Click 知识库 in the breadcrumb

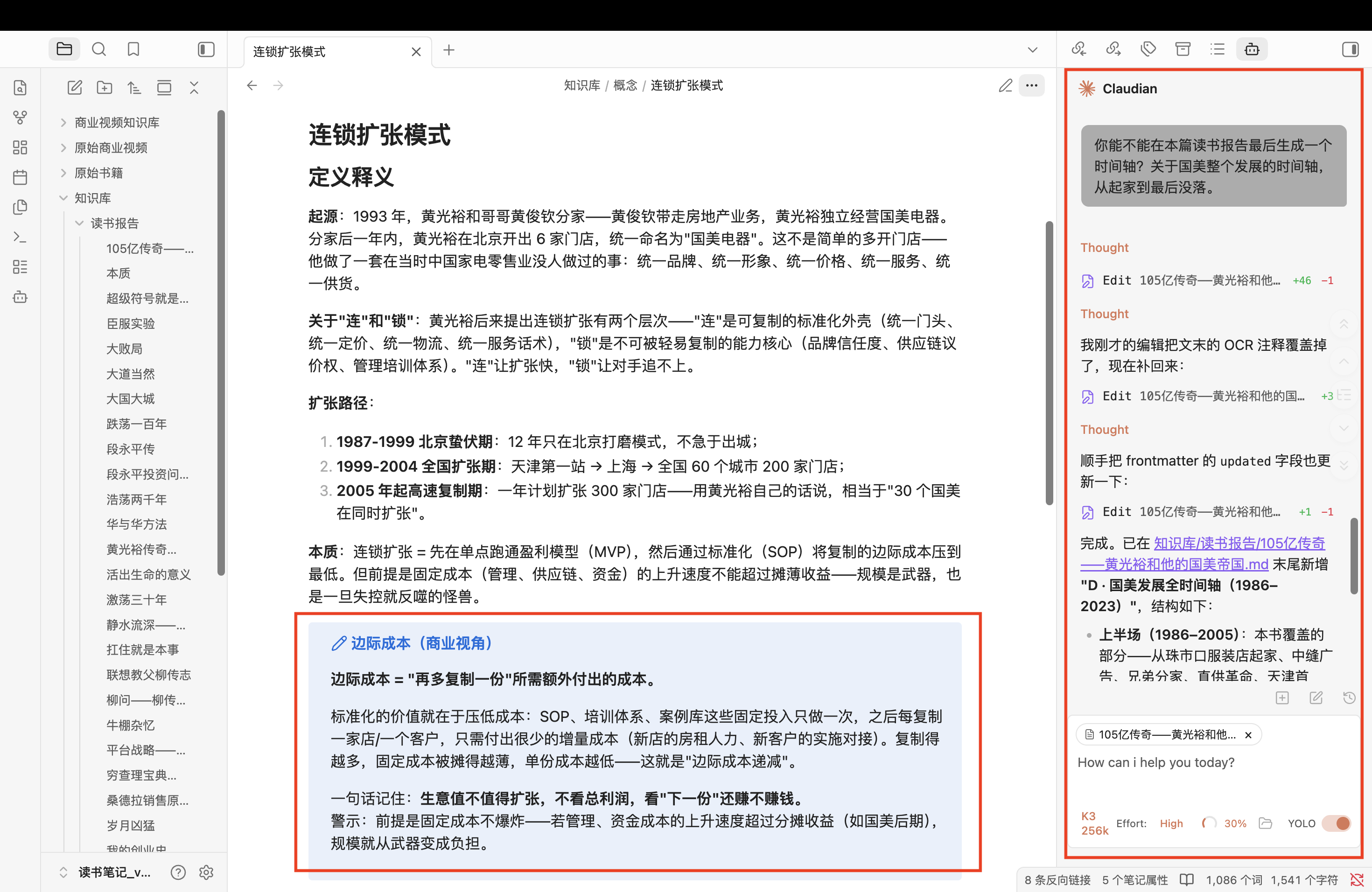[581, 85]
